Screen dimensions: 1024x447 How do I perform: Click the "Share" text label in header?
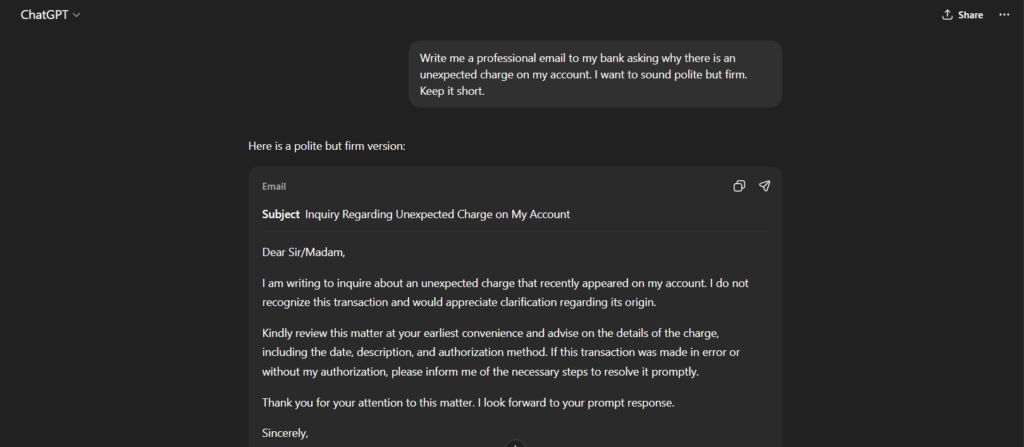coord(970,15)
